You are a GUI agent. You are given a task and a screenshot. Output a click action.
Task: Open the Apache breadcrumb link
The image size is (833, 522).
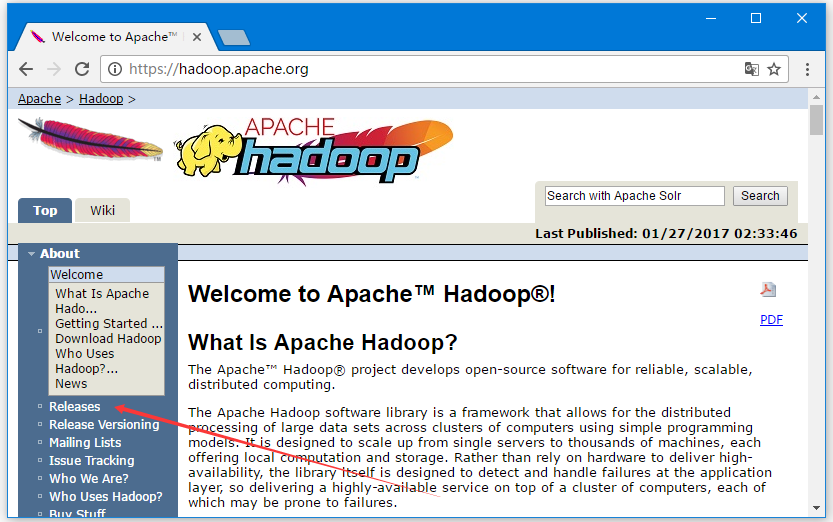point(39,99)
